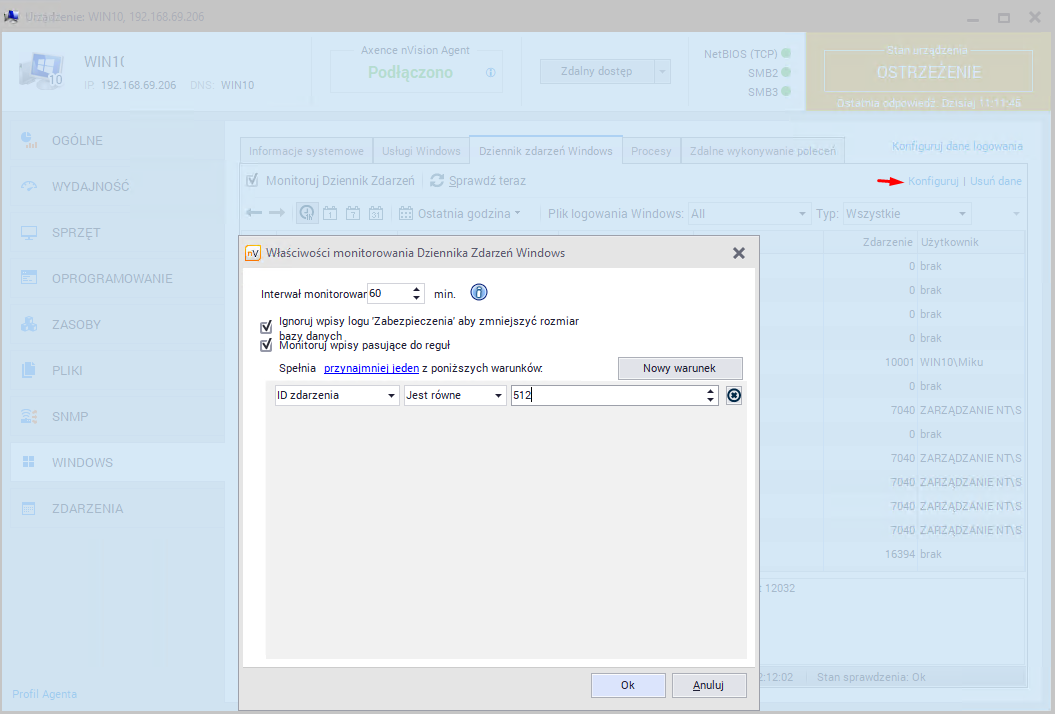This screenshot has height=714, width=1055.
Task: Click the event ID value field containing 512
Action: coord(605,395)
